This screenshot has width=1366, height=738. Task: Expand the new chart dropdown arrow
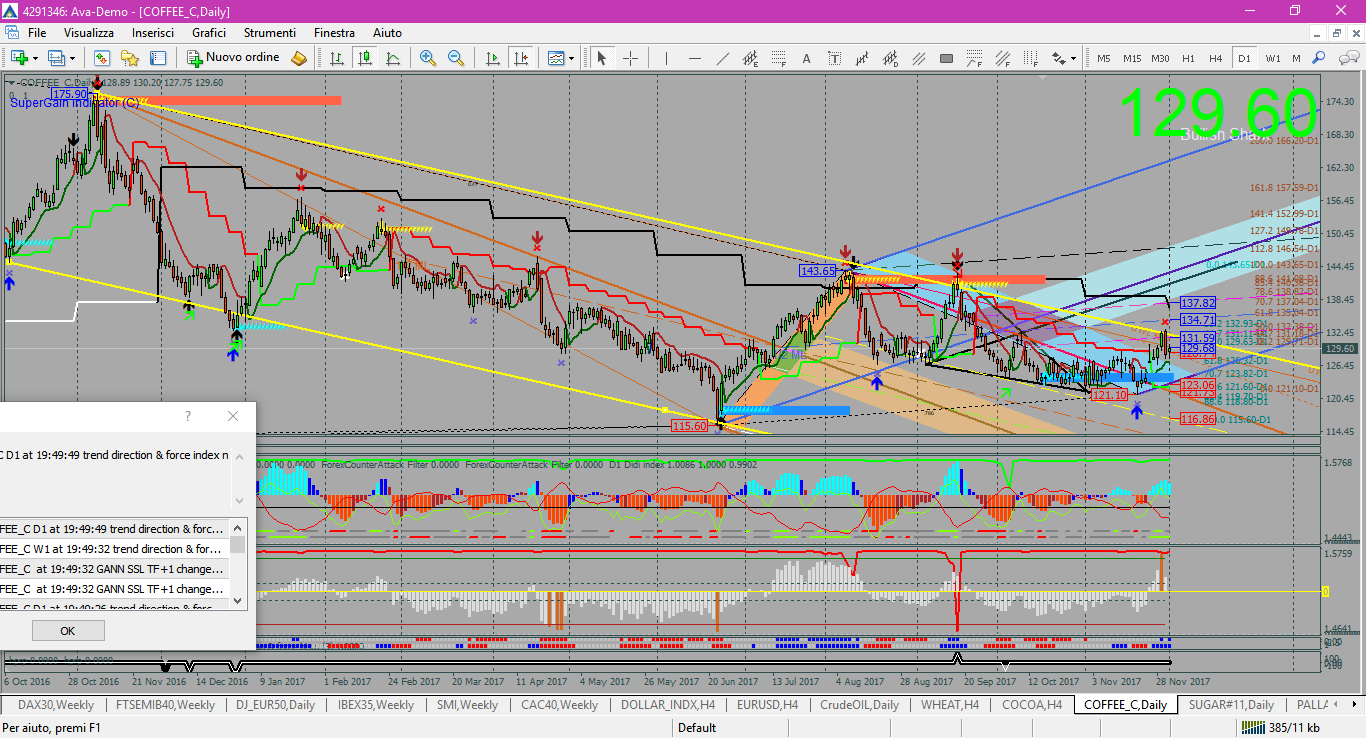pos(35,58)
